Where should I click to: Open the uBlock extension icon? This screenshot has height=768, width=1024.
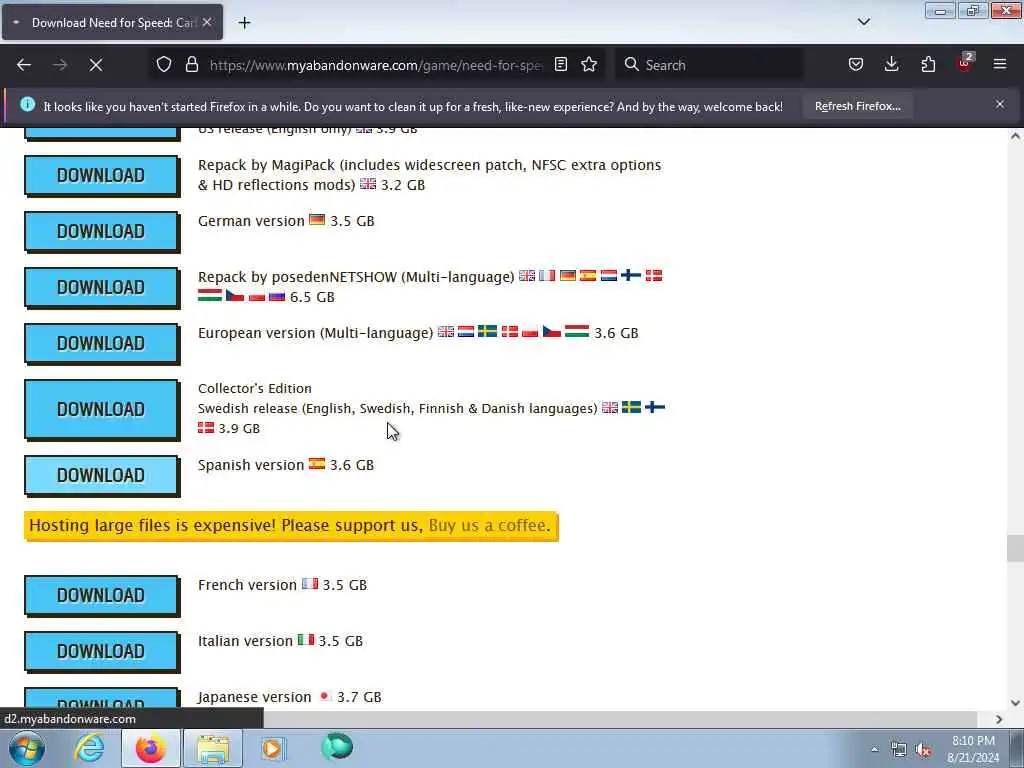coord(965,63)
